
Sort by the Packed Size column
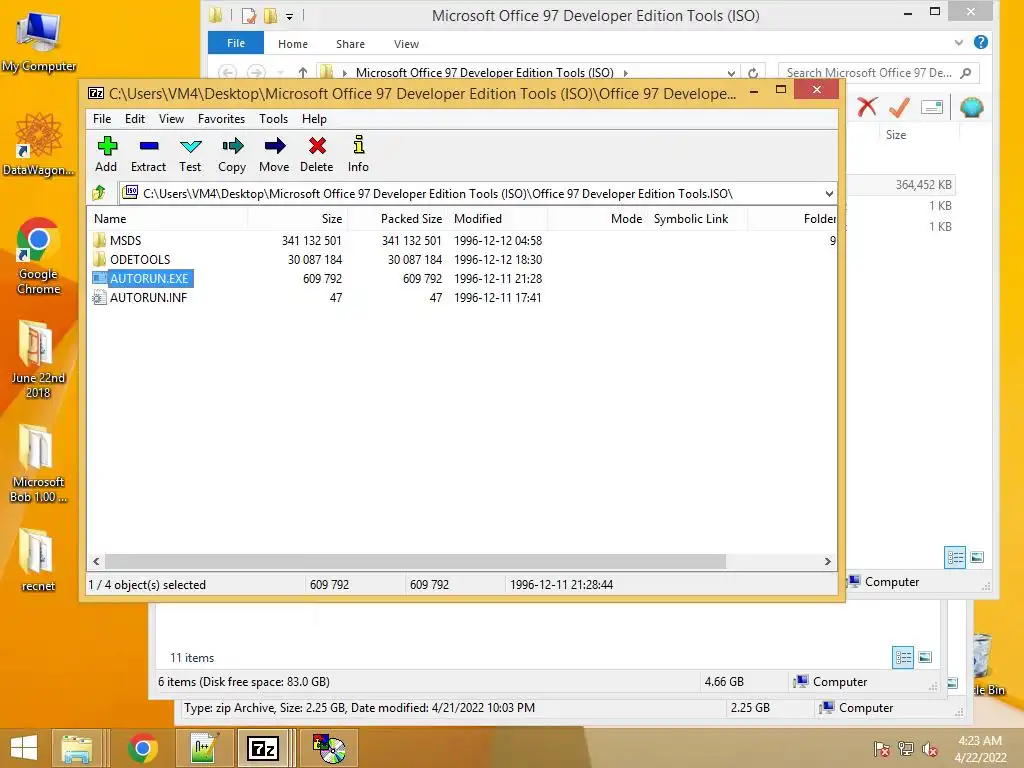(x=397, y=219)
